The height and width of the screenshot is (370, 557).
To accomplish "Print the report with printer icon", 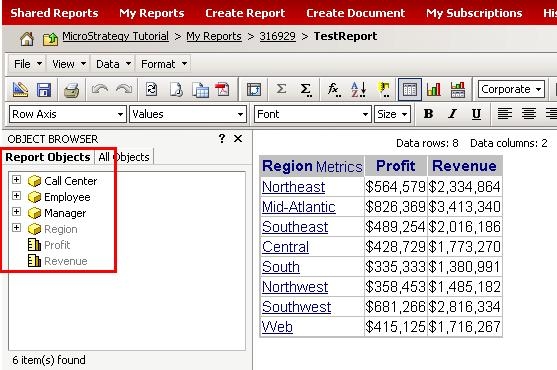I will (x=71, y=90).
